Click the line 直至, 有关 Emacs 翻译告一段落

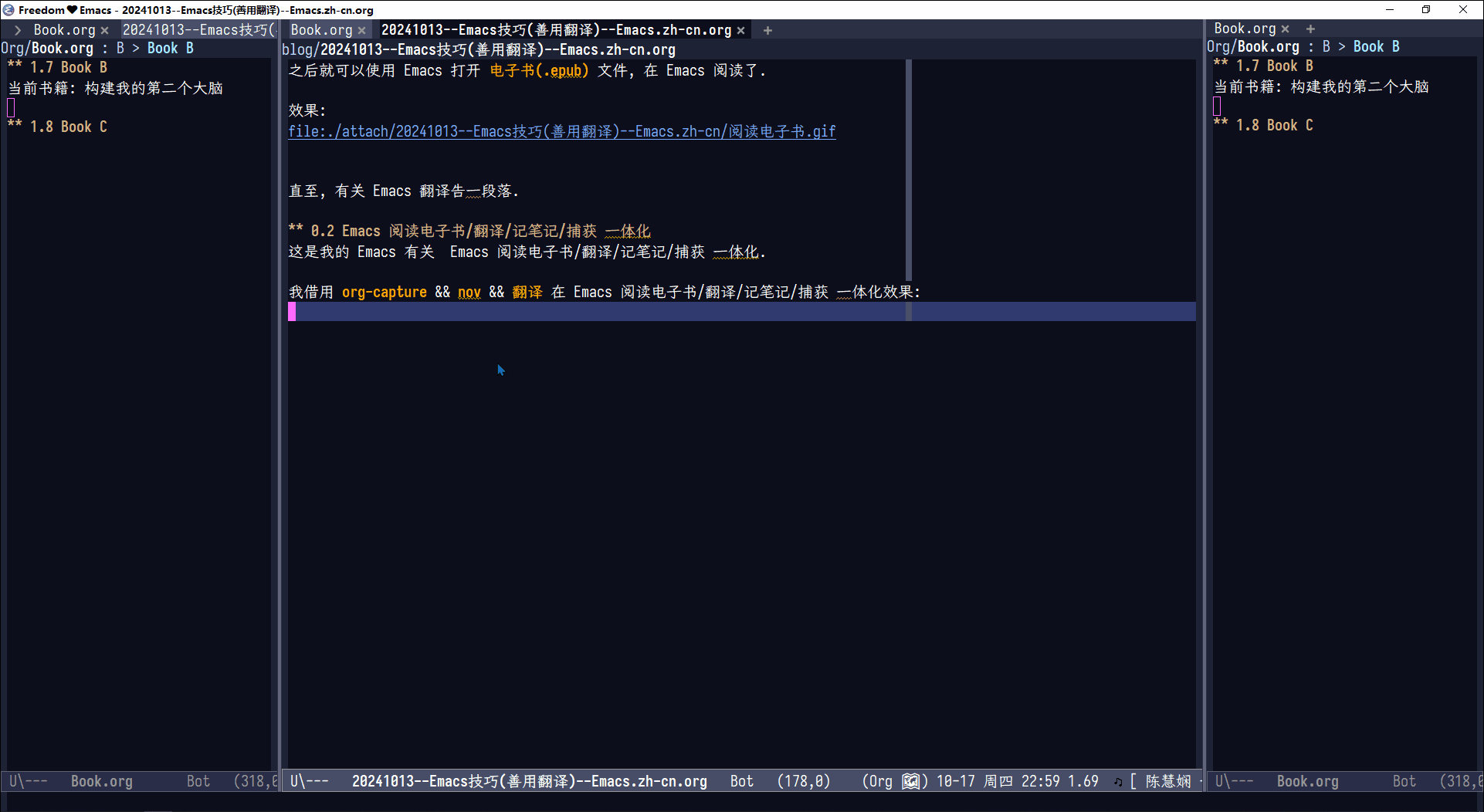(404, 191)
